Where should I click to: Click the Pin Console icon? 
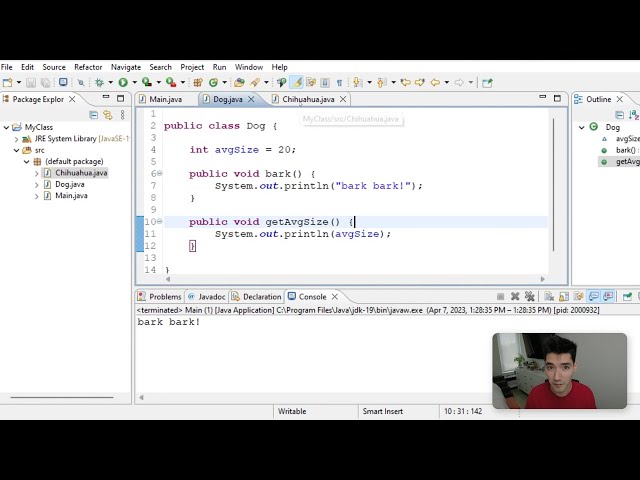click(x=627, y=297)
